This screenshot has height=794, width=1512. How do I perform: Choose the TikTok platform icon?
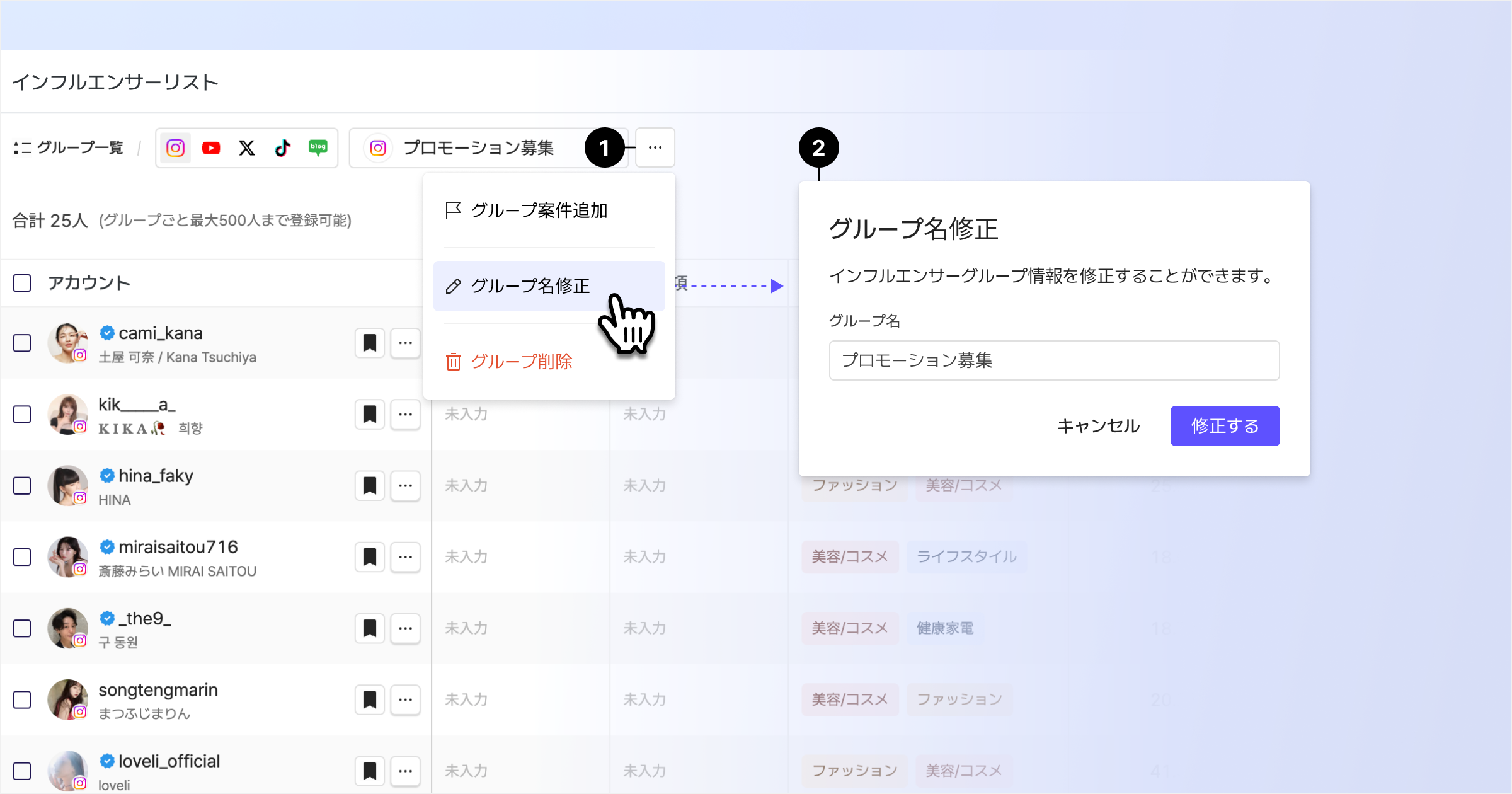pyautogui.click(x=282, y=148)
